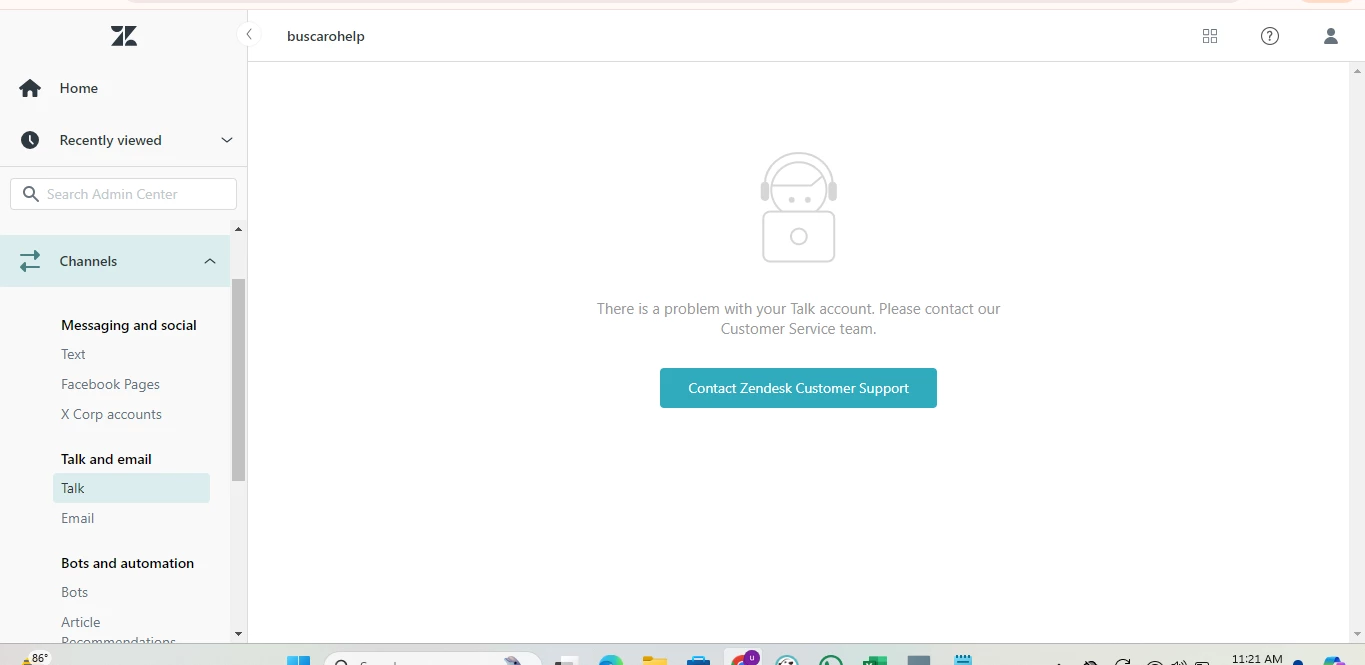Open the Bots page
Viewport: 1365px width, 665px height.
tap(74, 592)
